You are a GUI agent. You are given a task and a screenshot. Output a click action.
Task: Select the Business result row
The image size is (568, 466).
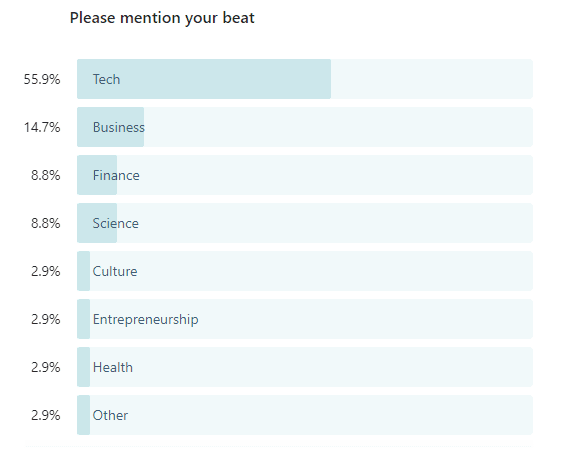tap(305, 127)
